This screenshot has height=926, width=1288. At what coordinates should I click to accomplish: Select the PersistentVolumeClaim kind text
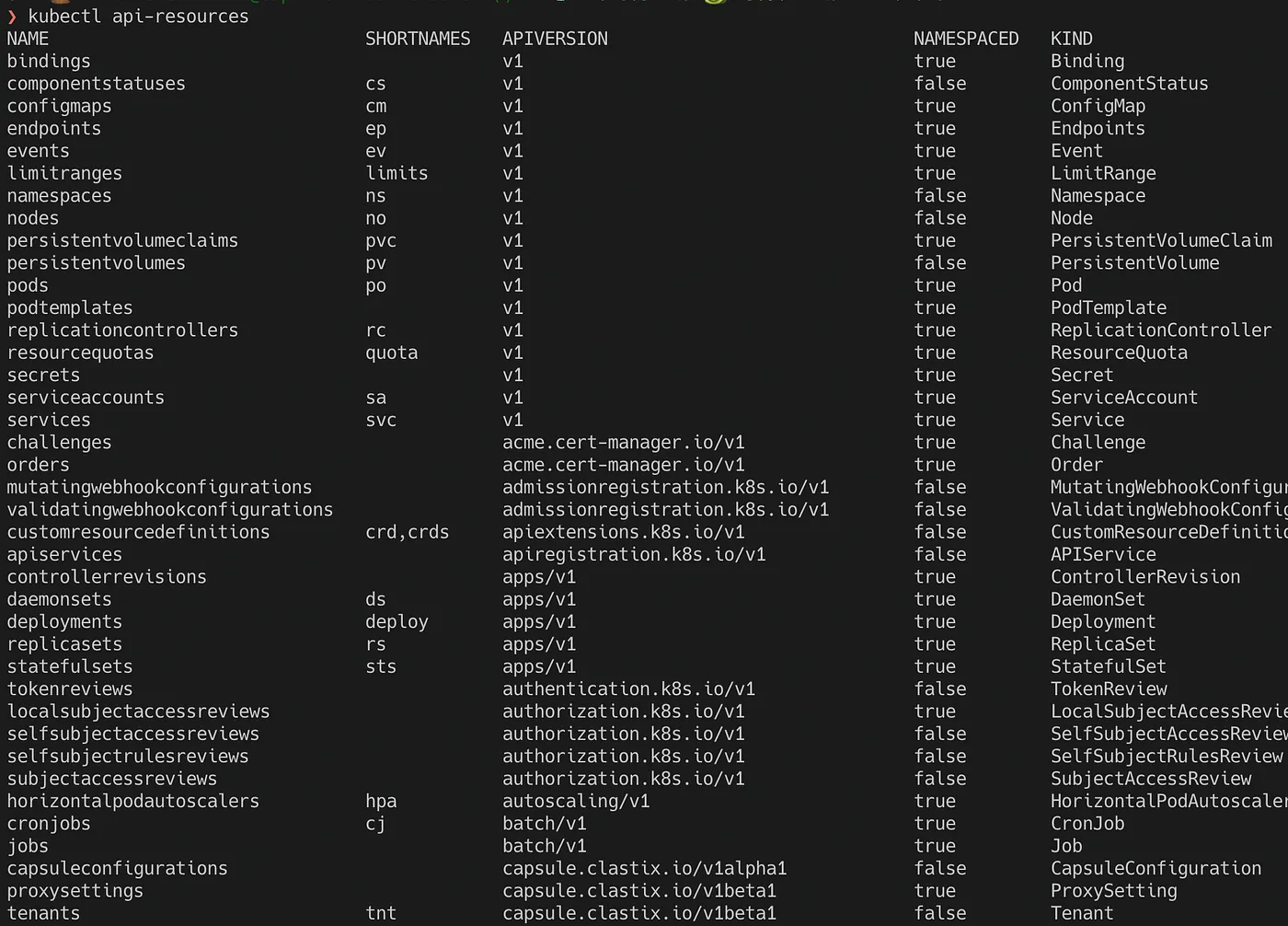pyautogui.click(x=1161, y=240)
